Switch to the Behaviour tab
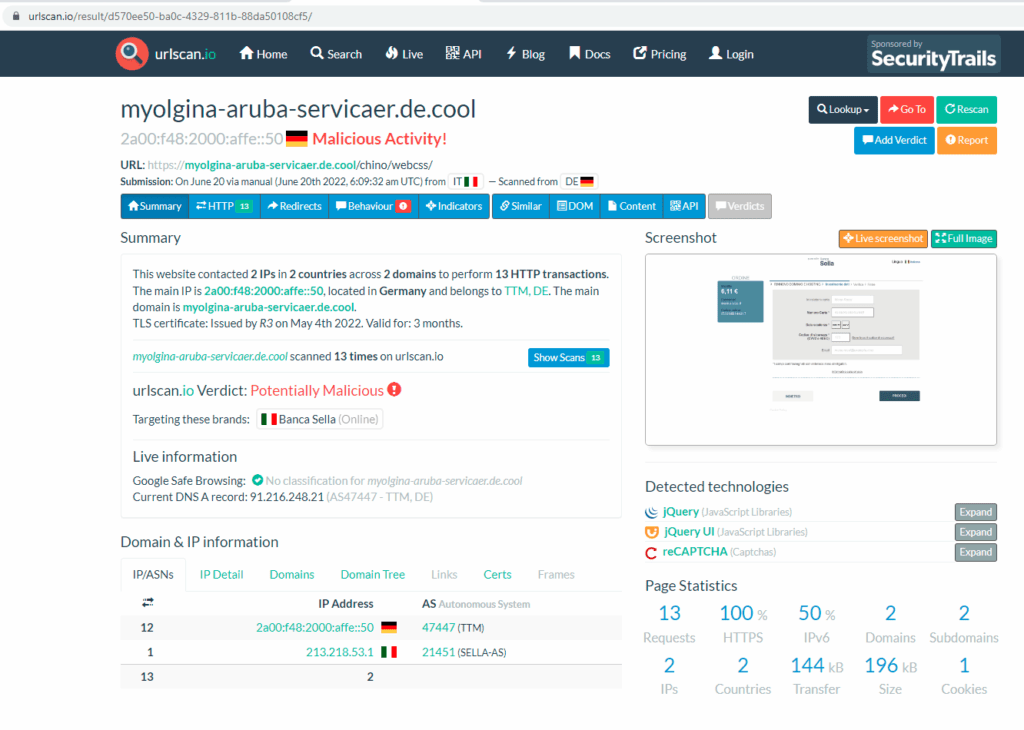The image size is (1024, 730). point(373,206)
